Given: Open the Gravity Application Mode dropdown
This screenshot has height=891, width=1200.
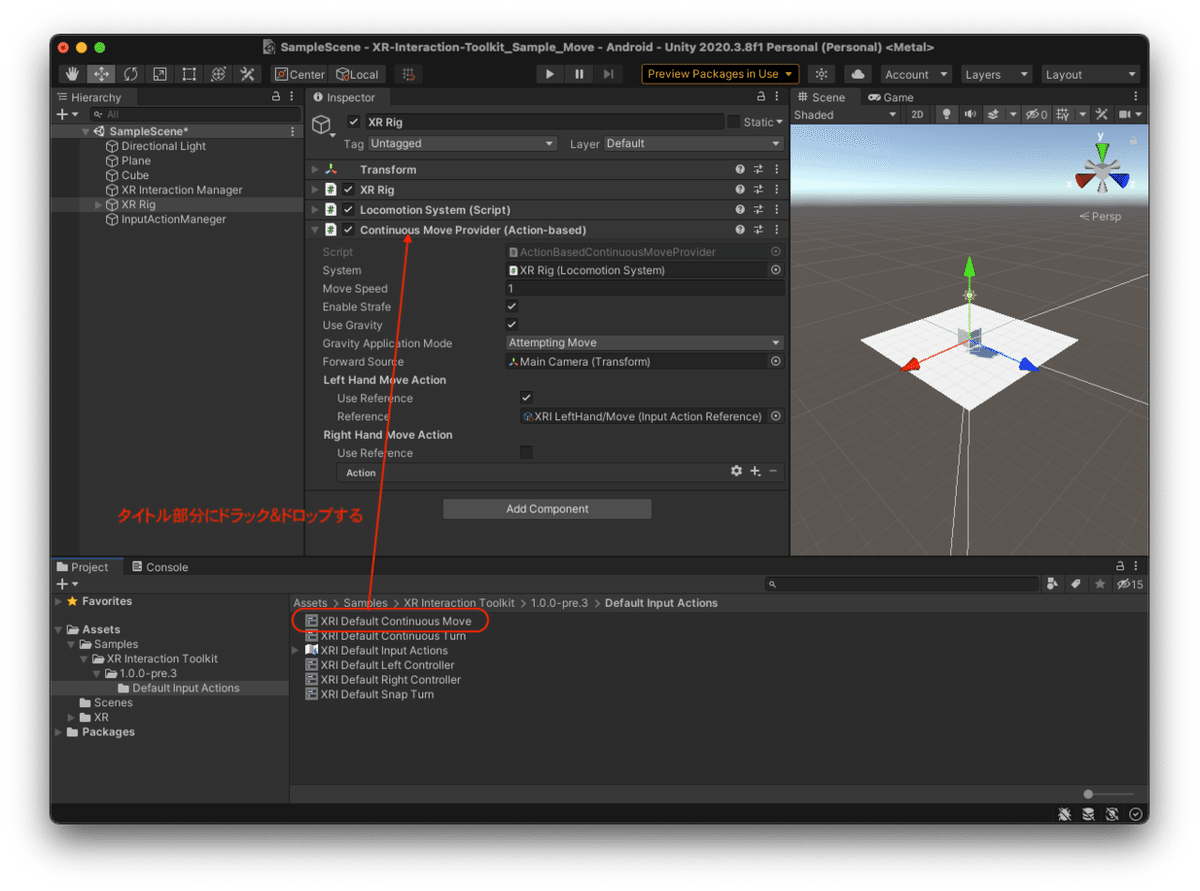Looking at the screenshot, I should 644,343.
